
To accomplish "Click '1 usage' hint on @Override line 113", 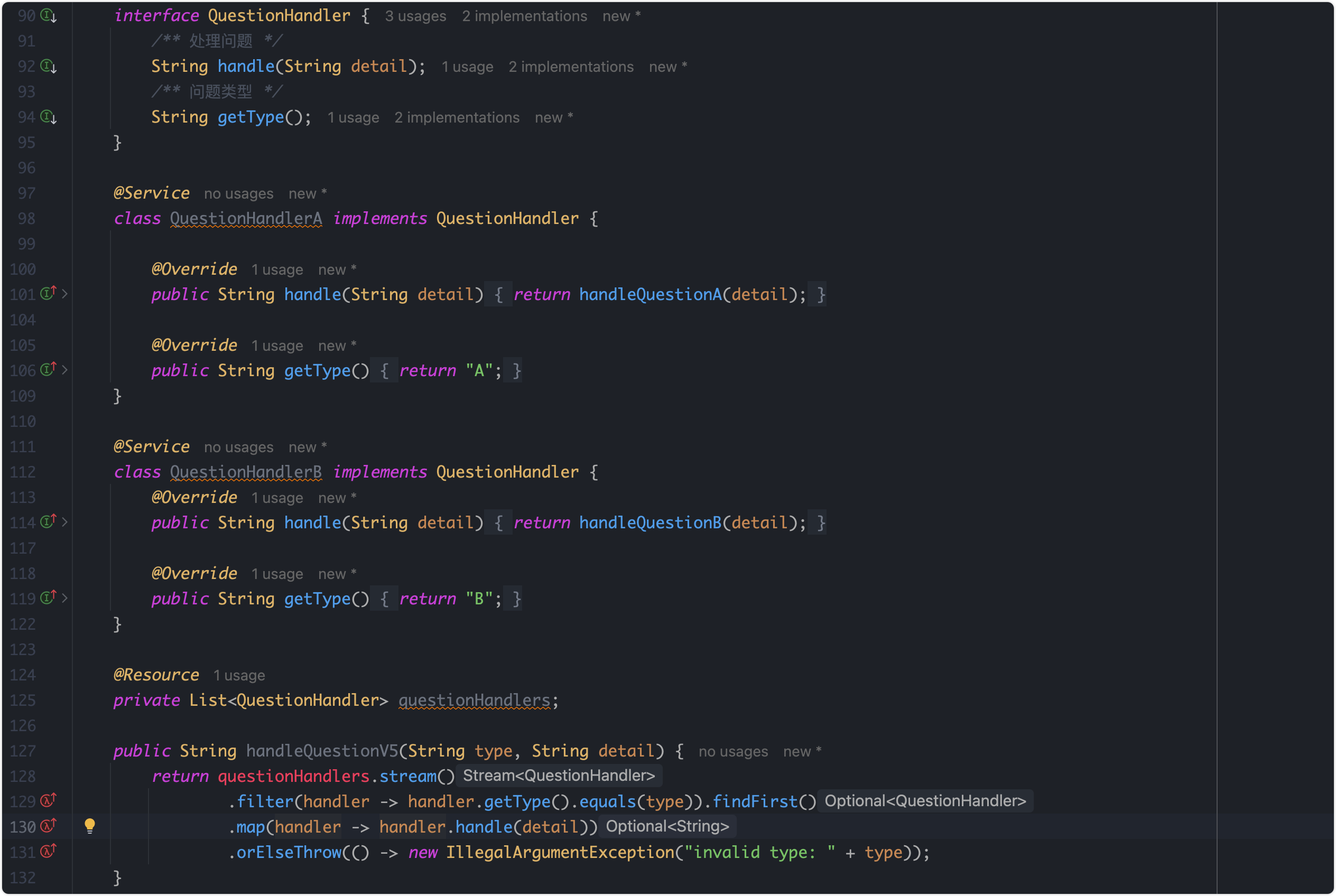I will point(277,498).
